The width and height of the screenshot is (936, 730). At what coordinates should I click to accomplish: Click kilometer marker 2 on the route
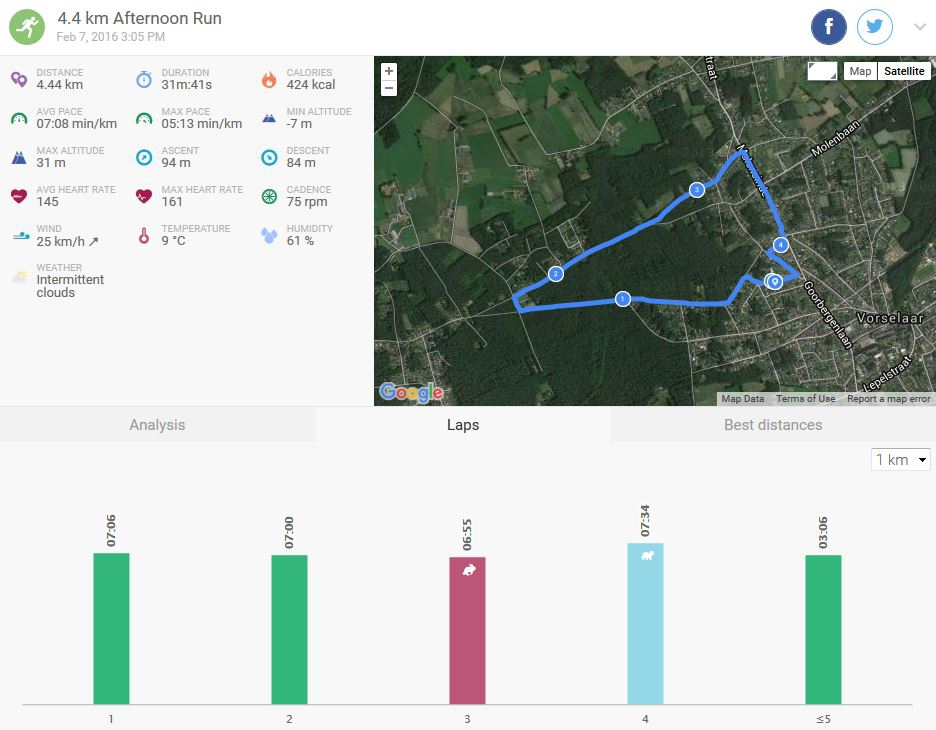click(x=555, y=274)
